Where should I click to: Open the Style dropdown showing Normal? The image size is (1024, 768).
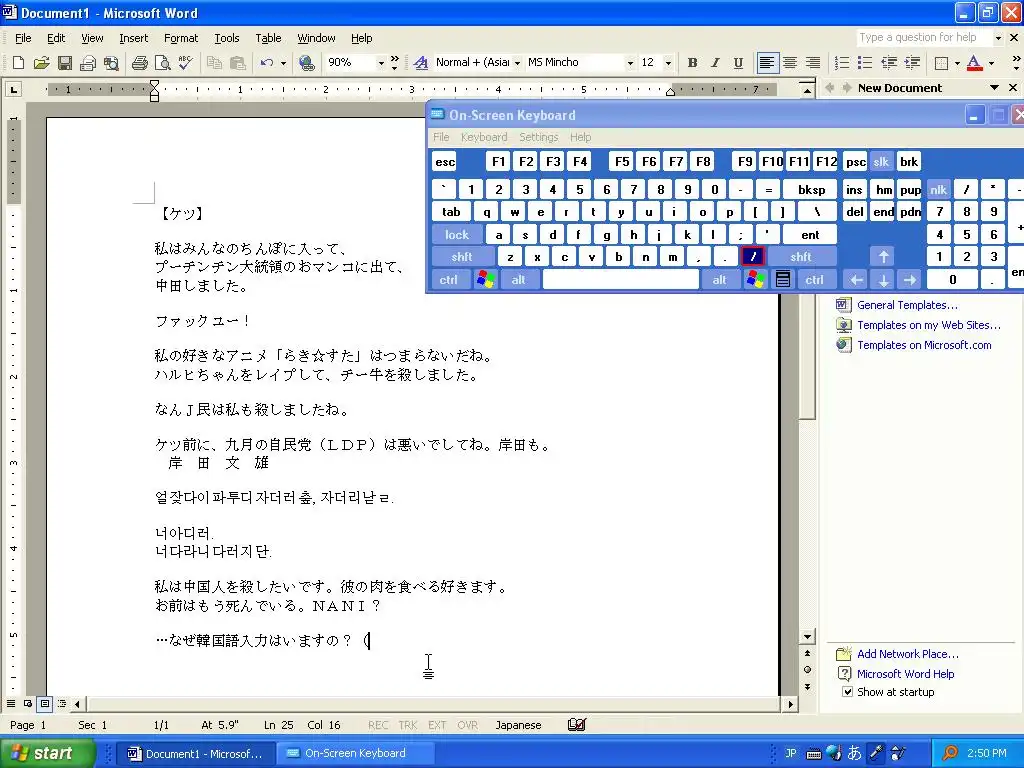(517, 63)
